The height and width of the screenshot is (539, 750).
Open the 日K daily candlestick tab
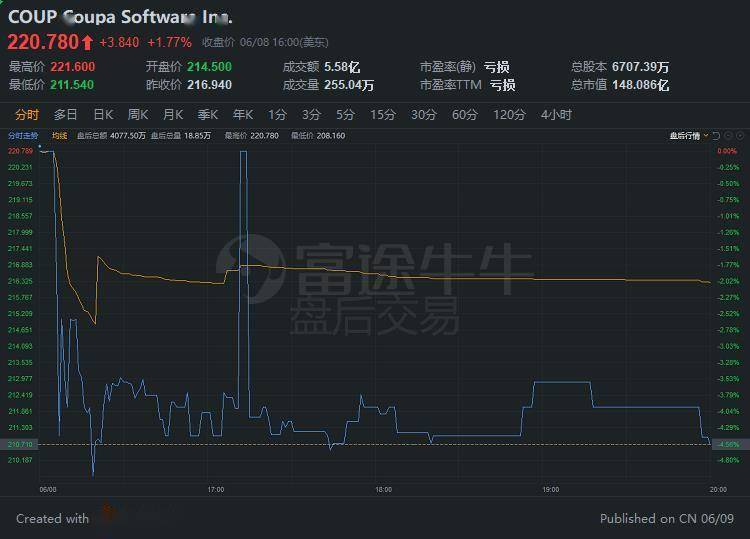click(x=103, y=115)
